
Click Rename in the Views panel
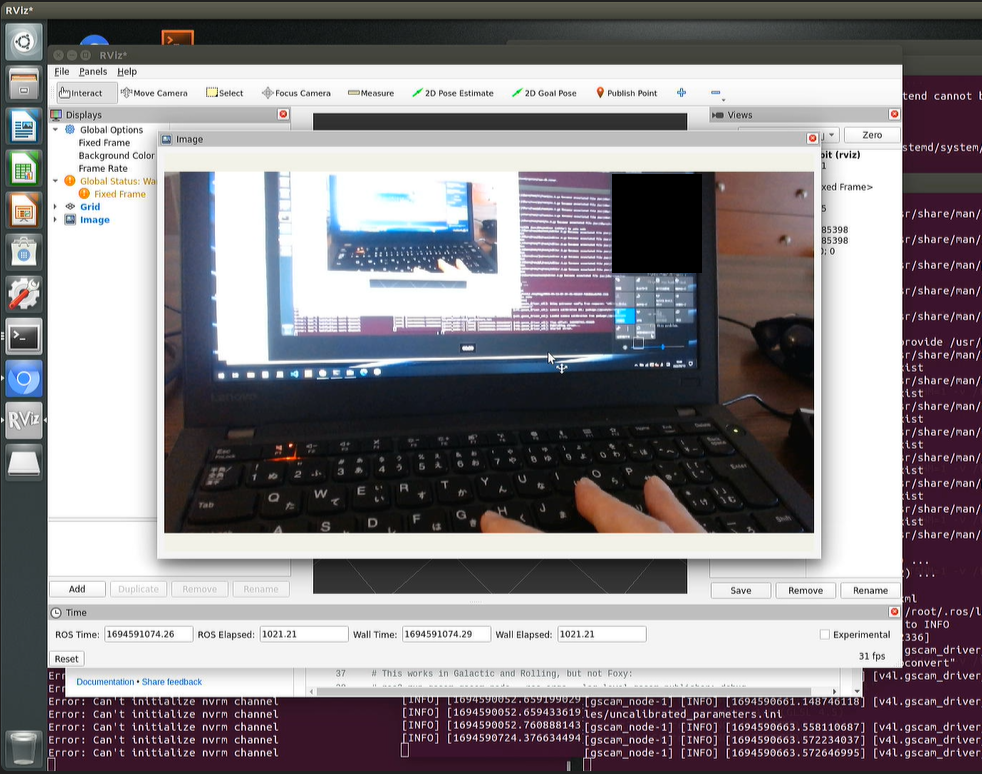(870, 590)
